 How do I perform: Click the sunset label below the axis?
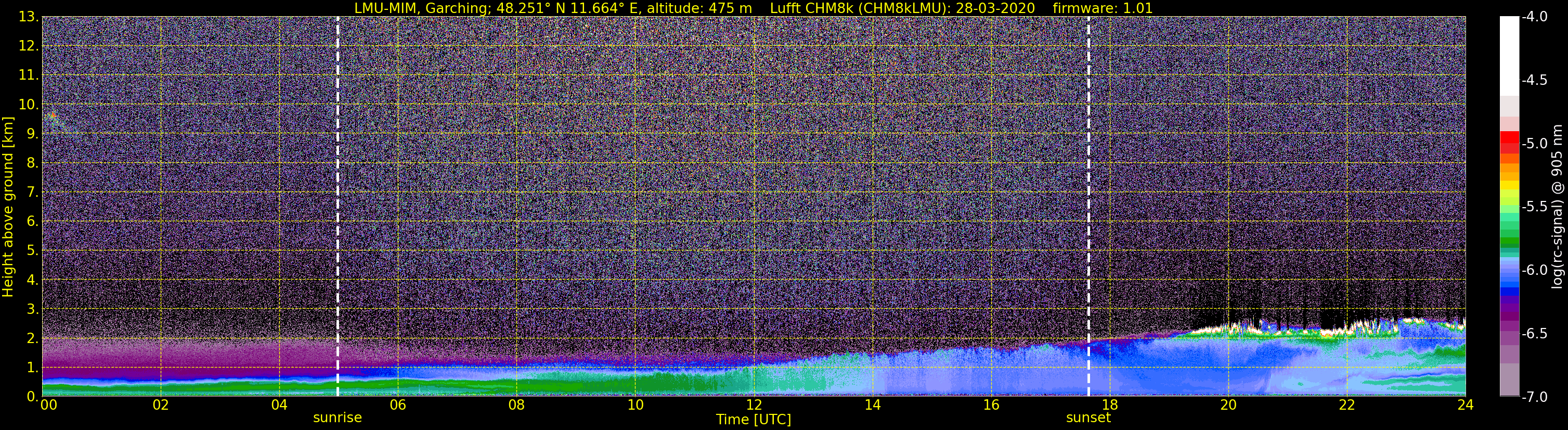point(1088,418)
